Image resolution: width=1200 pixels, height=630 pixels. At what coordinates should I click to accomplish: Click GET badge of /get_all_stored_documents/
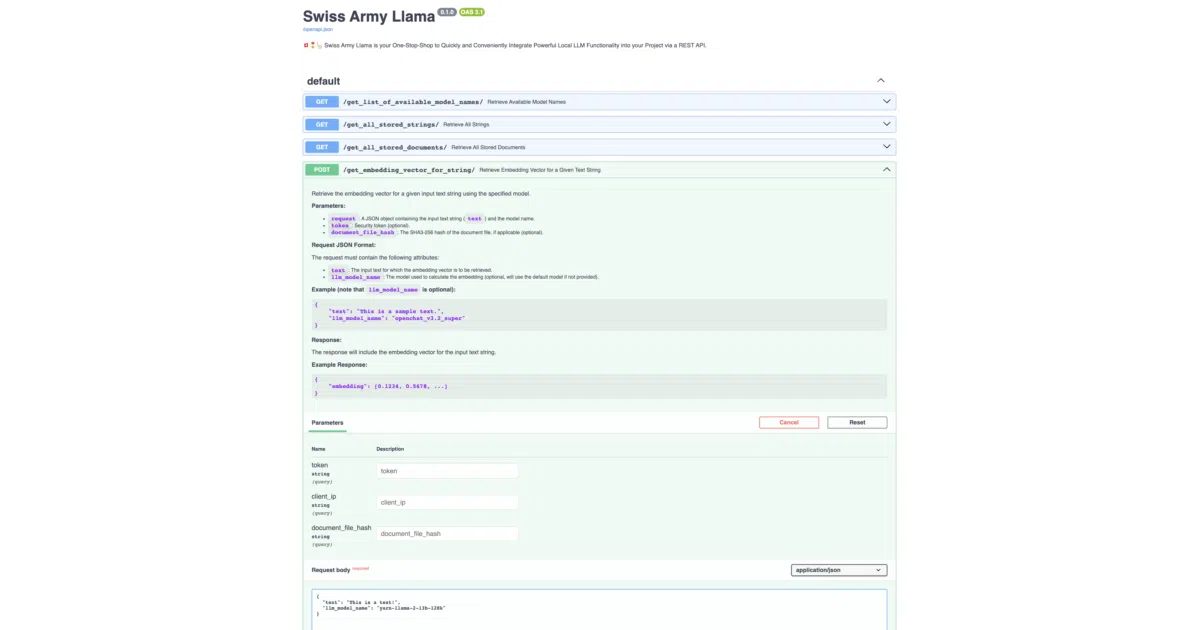click(x=322, y=147)
